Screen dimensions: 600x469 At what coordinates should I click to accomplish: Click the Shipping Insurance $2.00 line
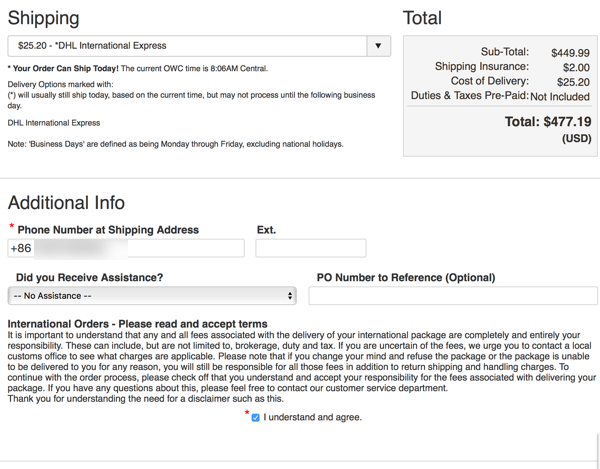tap(512, 67)
